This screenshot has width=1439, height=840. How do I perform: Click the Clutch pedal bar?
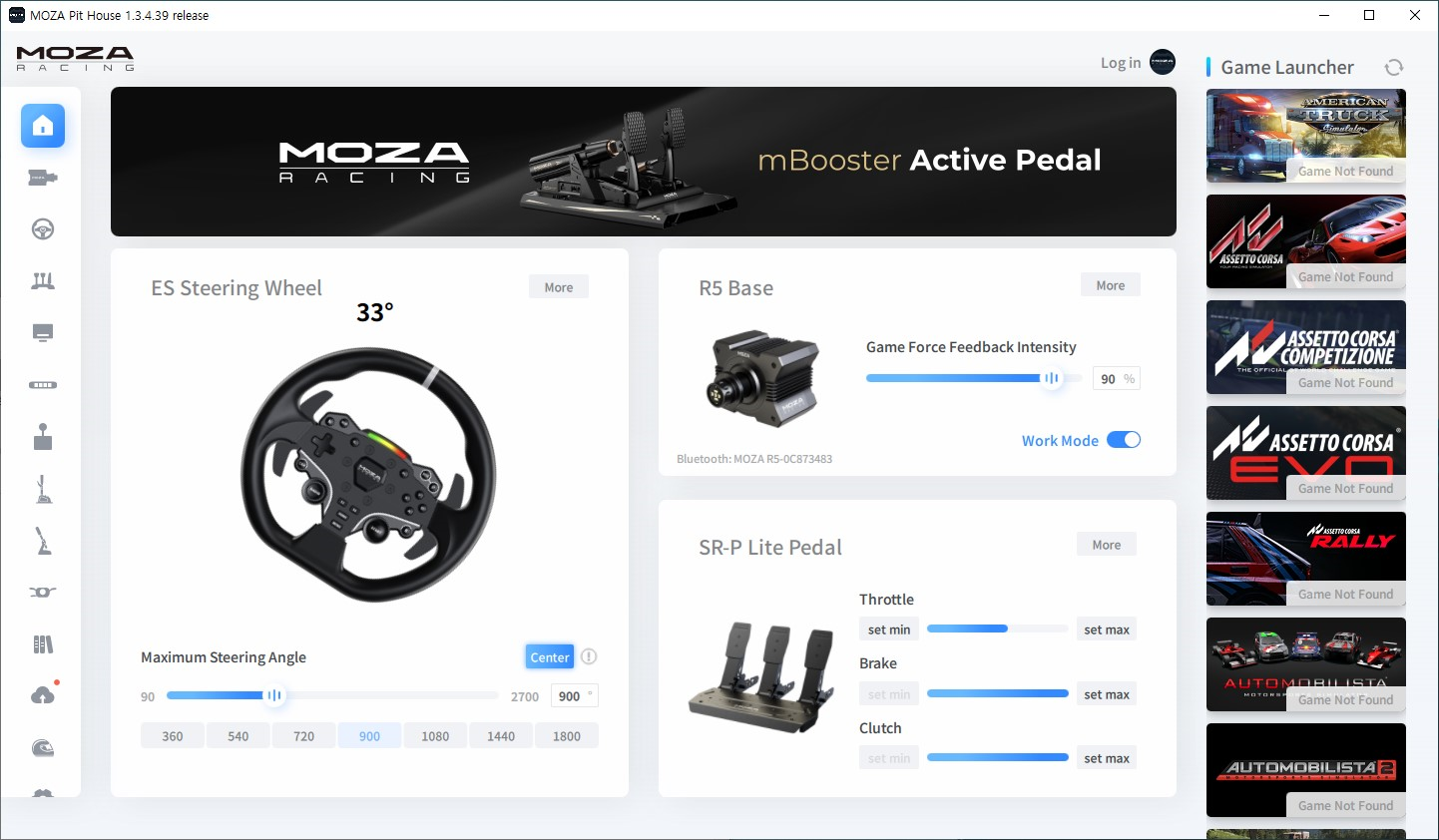(x=998, y=757)
